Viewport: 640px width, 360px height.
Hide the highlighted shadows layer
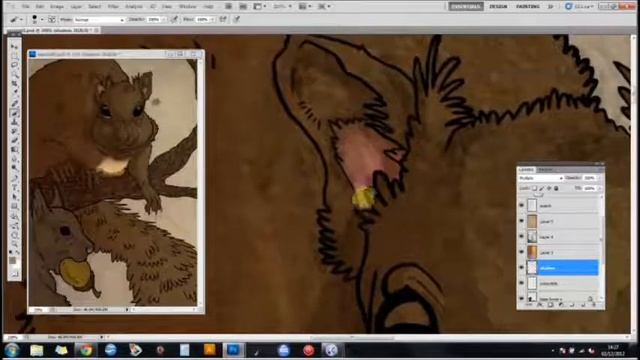522,267
